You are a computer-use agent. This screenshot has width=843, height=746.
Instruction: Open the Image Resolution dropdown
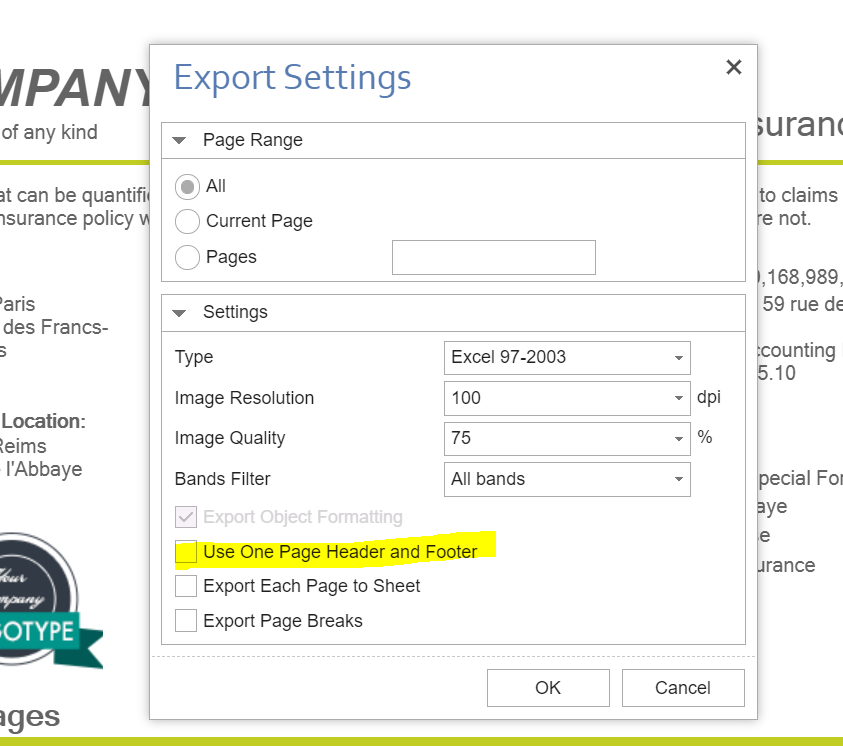pos(567,398)
